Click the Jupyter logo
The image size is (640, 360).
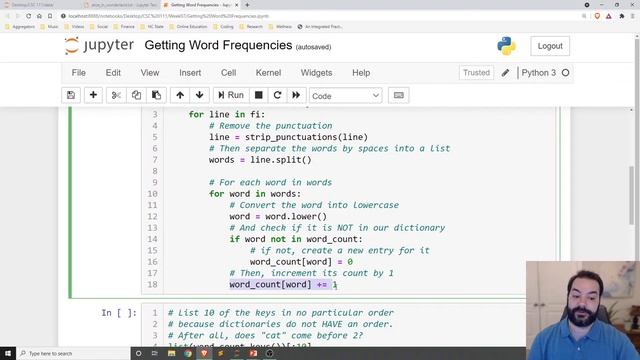pyautogui.click(x=99, y=45)
